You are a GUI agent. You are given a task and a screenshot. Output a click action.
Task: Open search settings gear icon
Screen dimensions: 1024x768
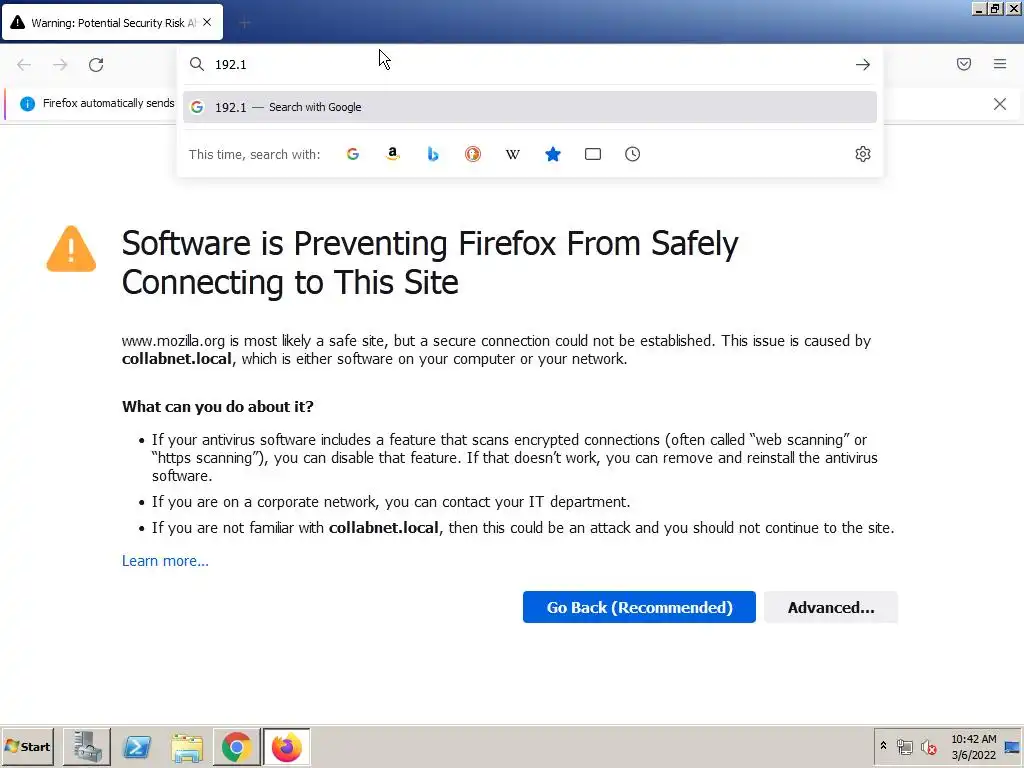click(x=863, y=154)
